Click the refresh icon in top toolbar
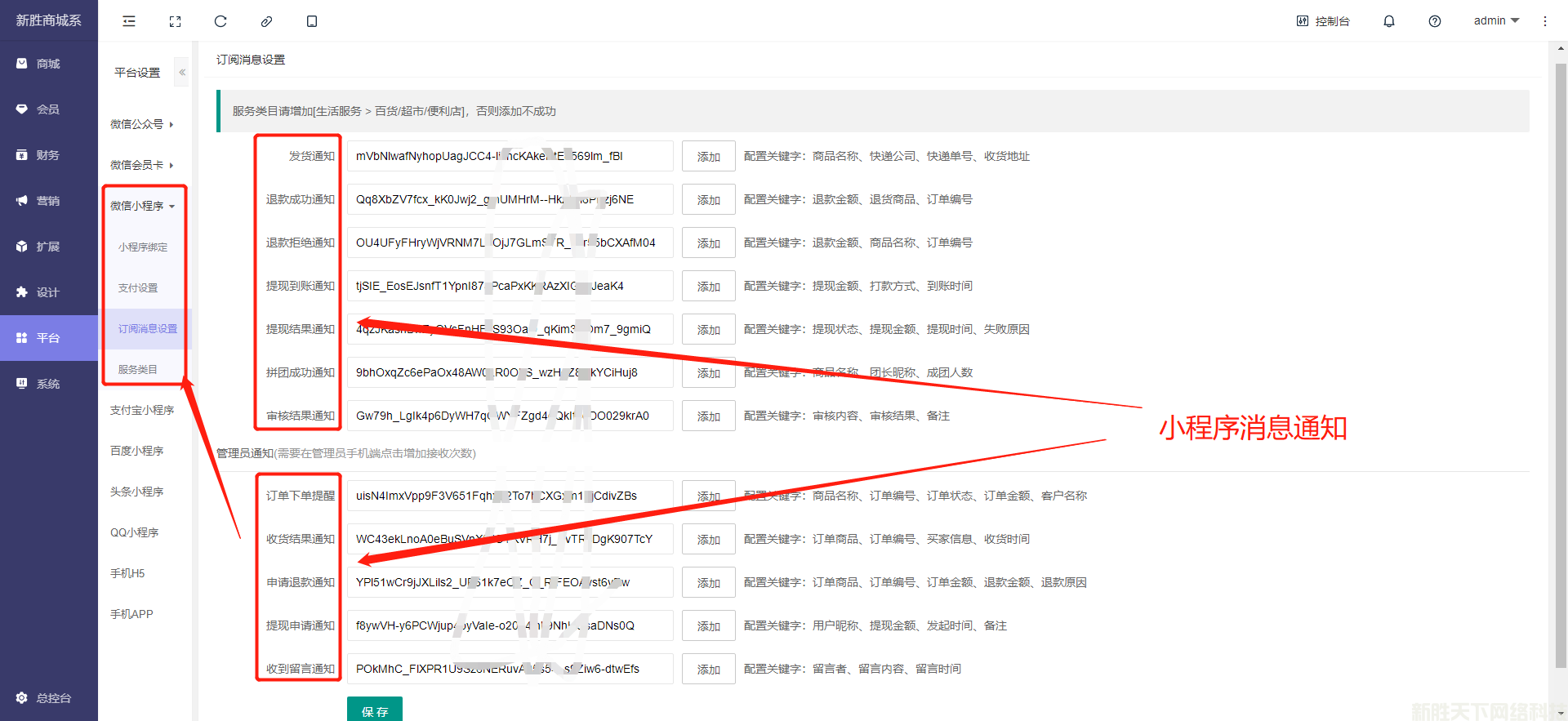This screenshot has height=721, width=1568. 220,21
